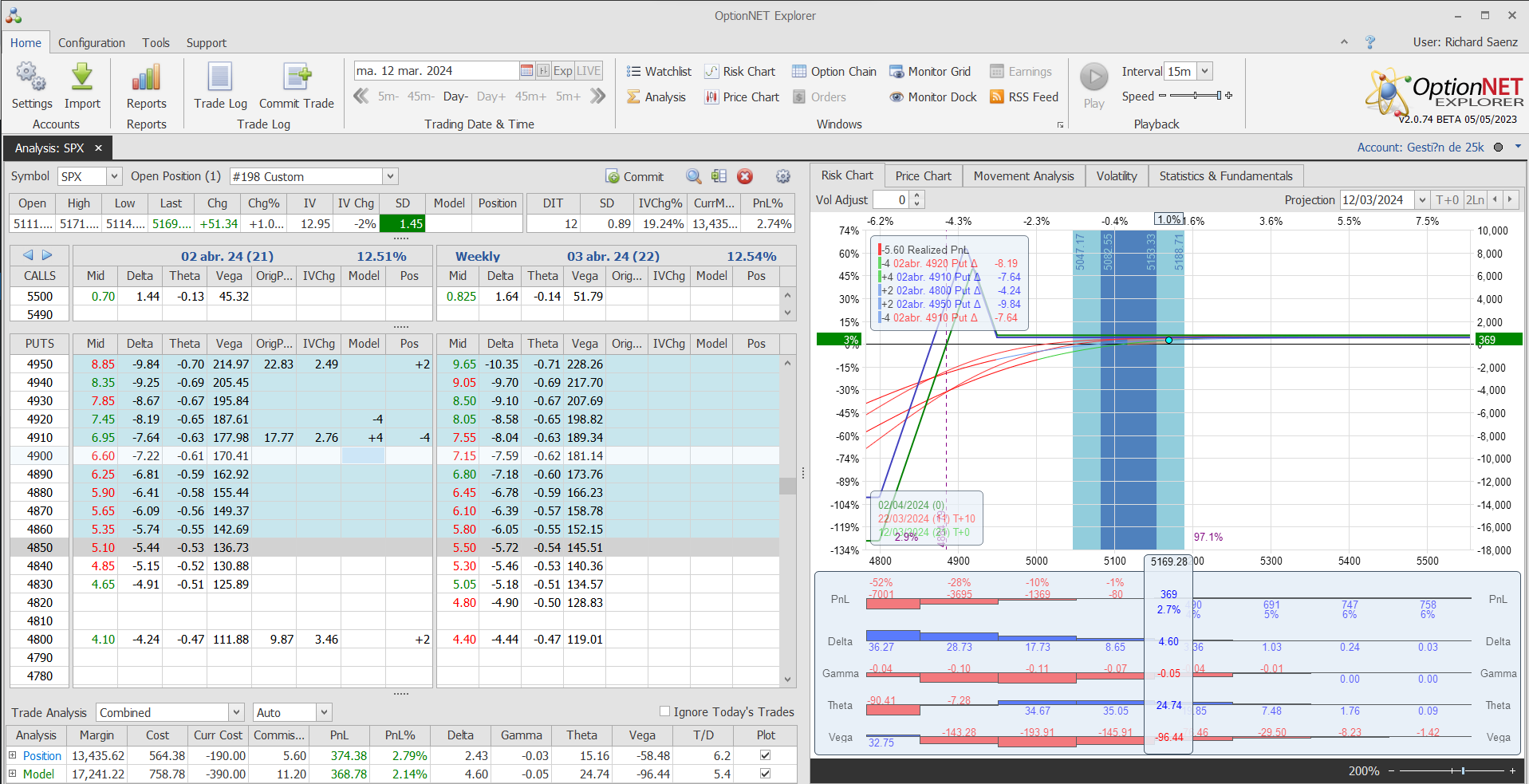1529x784 pixels.
Task: Open the Trade Analysis Combined dropdown
Action: point(236,712)
